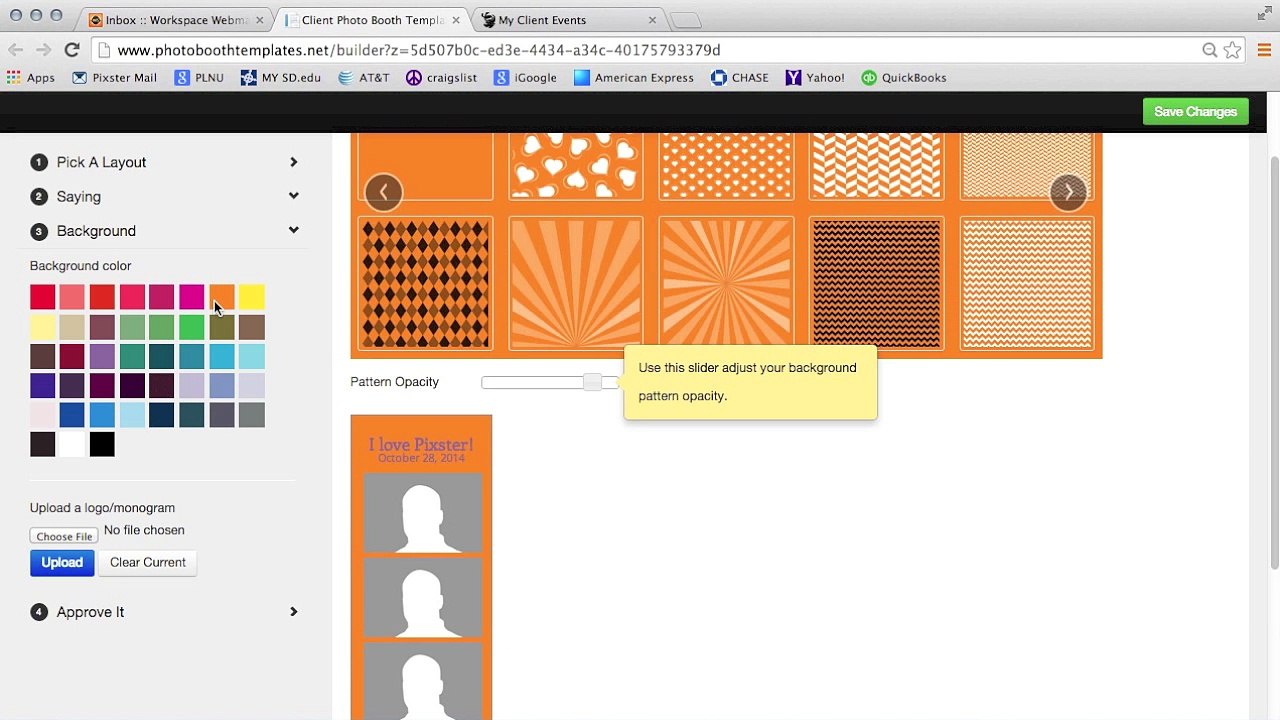
Task: Reload the current page
Action: [x=72, y=50]
